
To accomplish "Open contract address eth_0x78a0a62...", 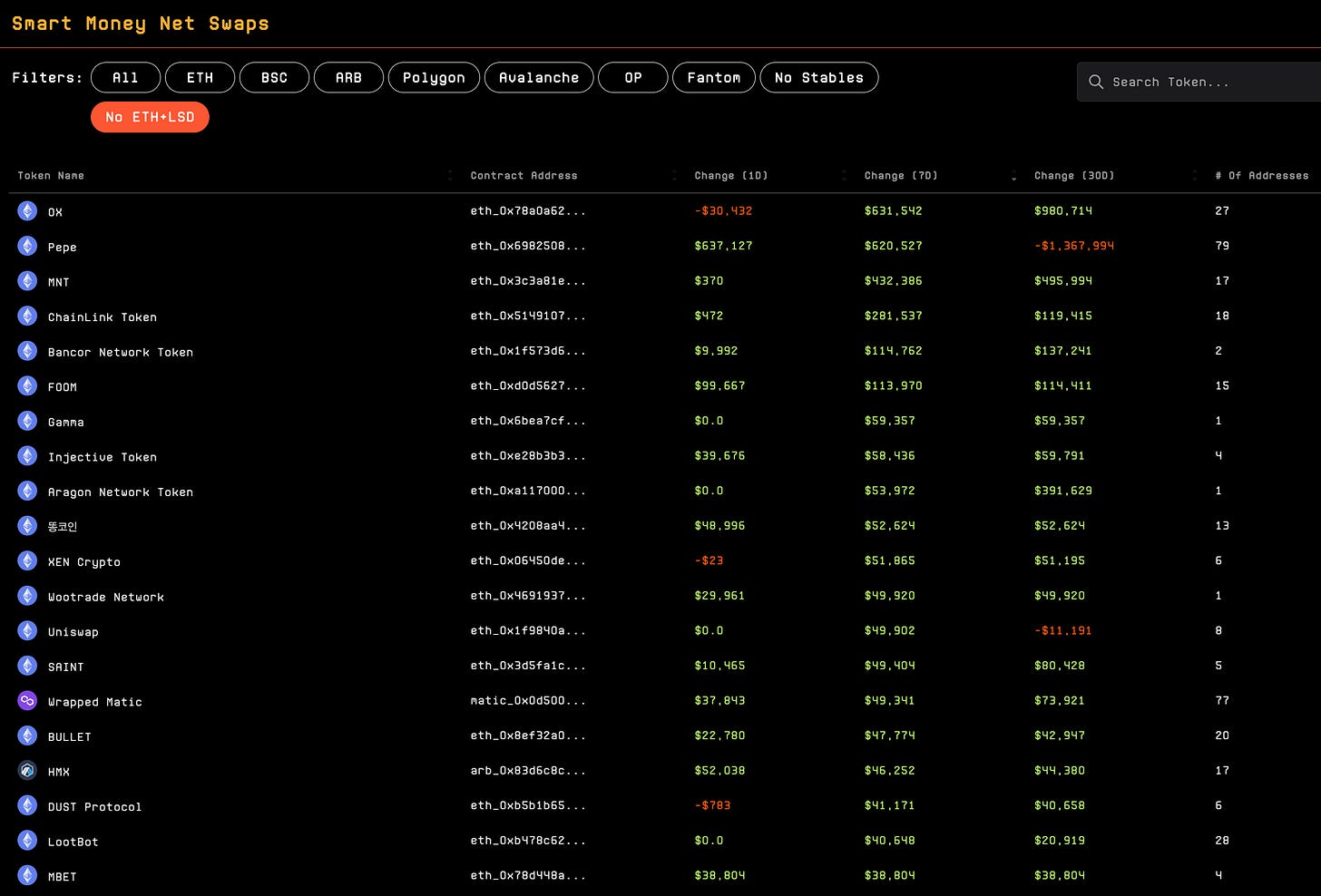I will (x=528, y=211).
